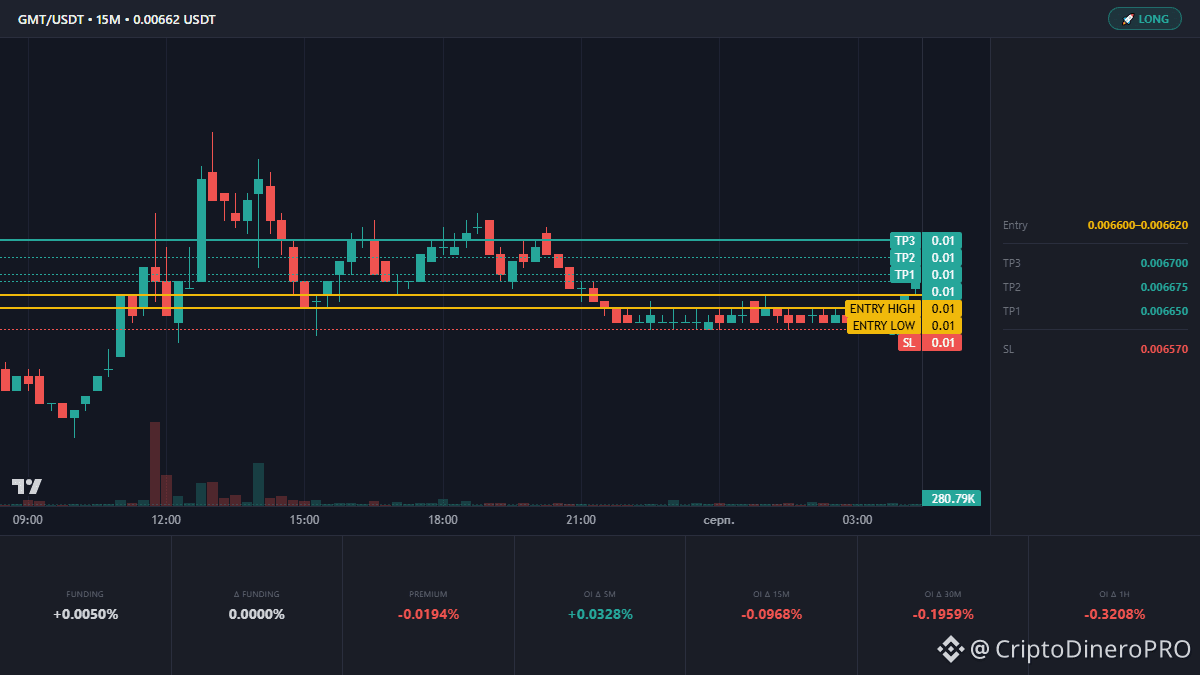The height and width of the screenshot is (675, 1200).
Task: Click the Δ FUNDING value 0.0000%
Action: click(256, 614)
